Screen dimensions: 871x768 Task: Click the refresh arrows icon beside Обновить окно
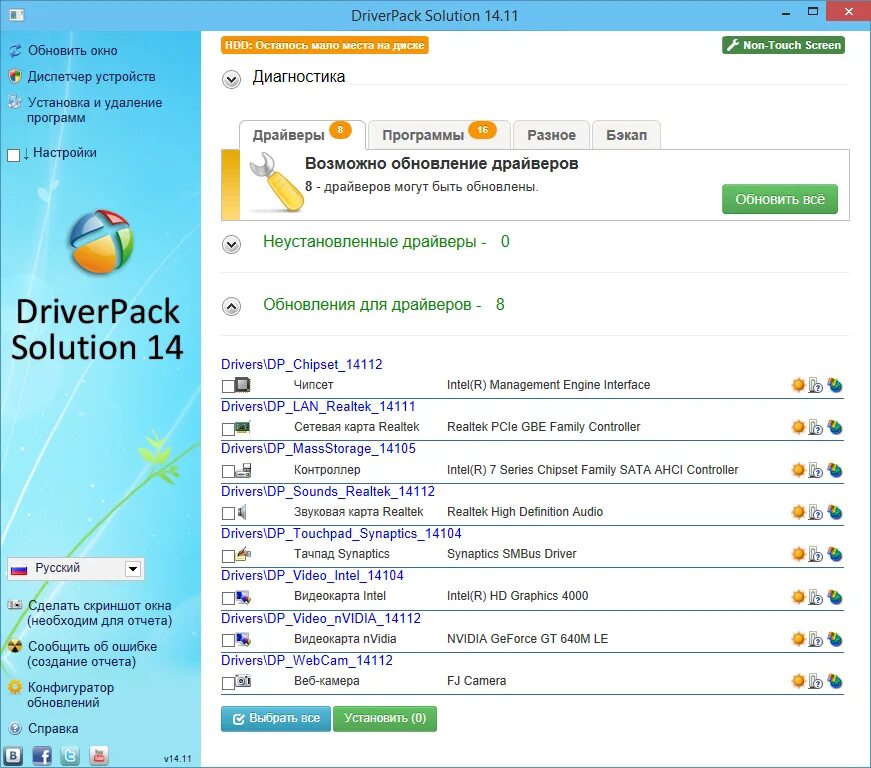[x=15, y=51]
